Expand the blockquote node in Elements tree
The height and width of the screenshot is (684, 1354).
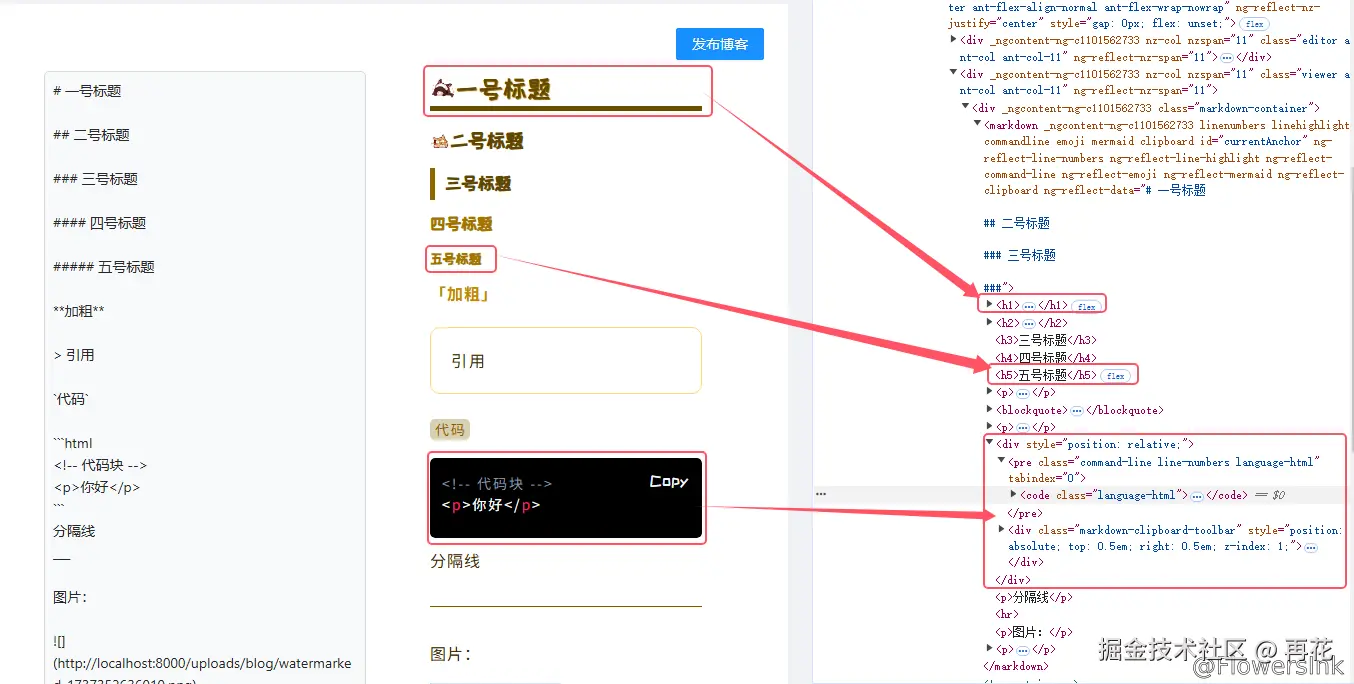point(989,410)
